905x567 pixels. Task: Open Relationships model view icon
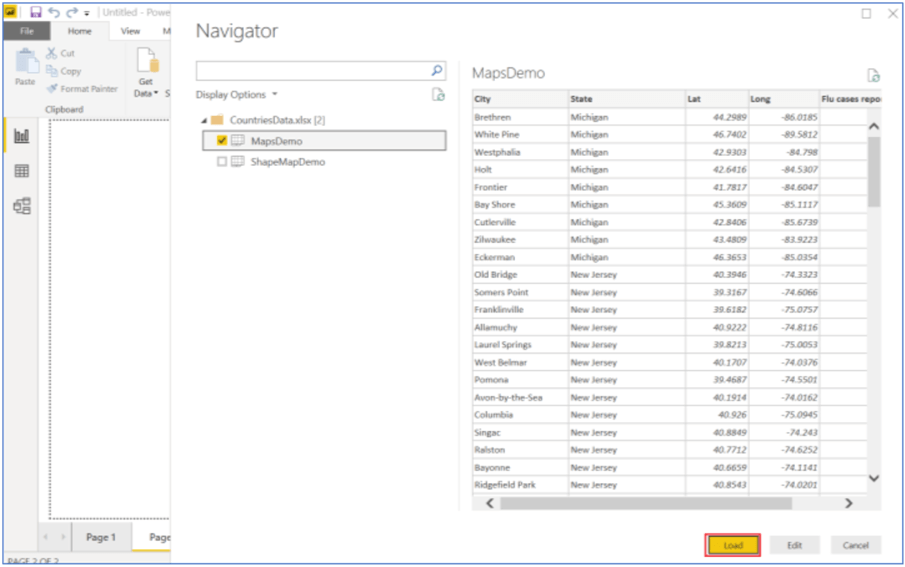click(22, 206)
